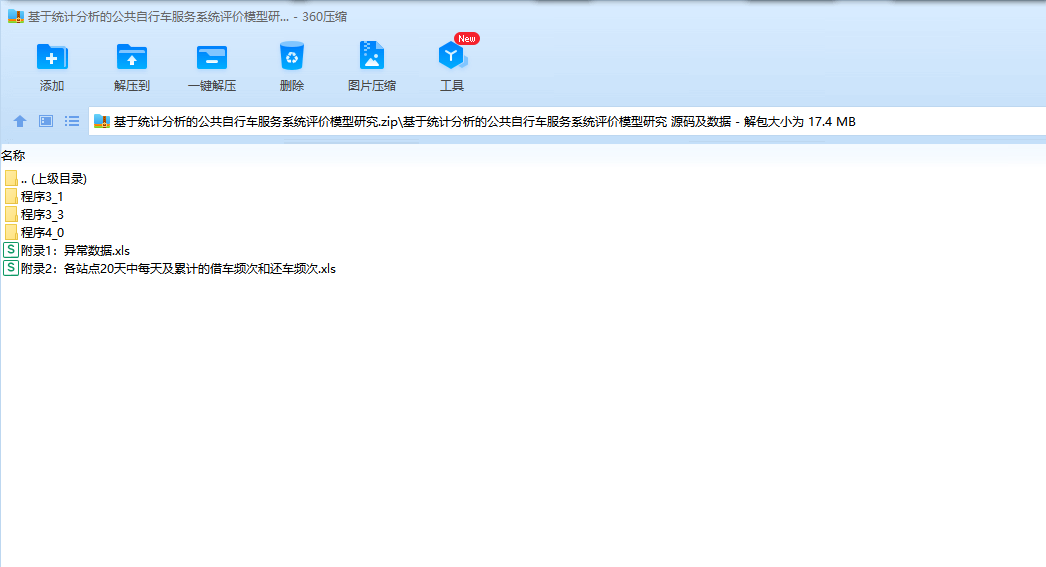1046x567 pixels.
Task: Select the 程序3_1 folder
Action: tap(33, 197)
